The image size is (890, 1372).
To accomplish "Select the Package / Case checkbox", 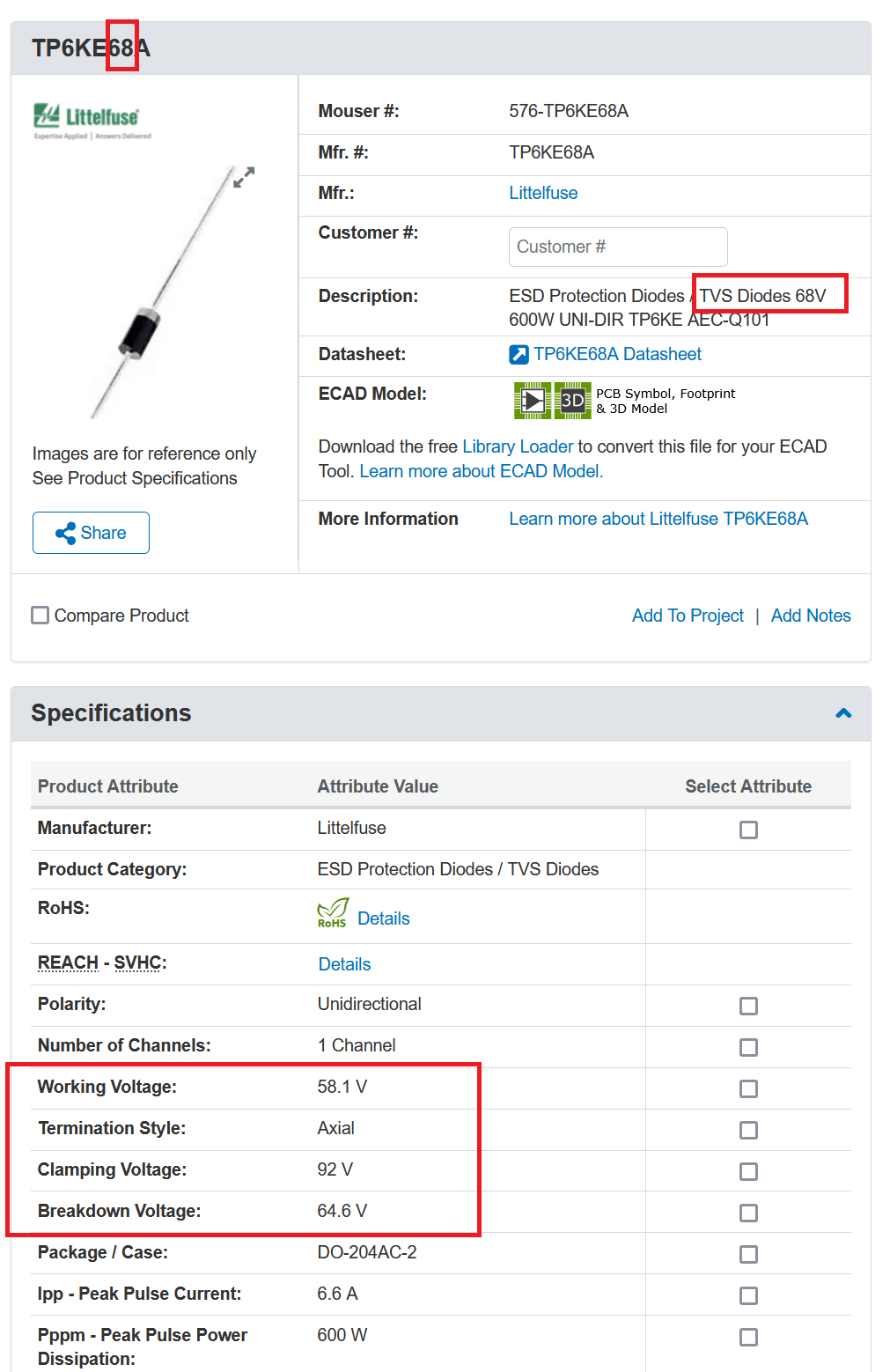I will click(748, 1254).
